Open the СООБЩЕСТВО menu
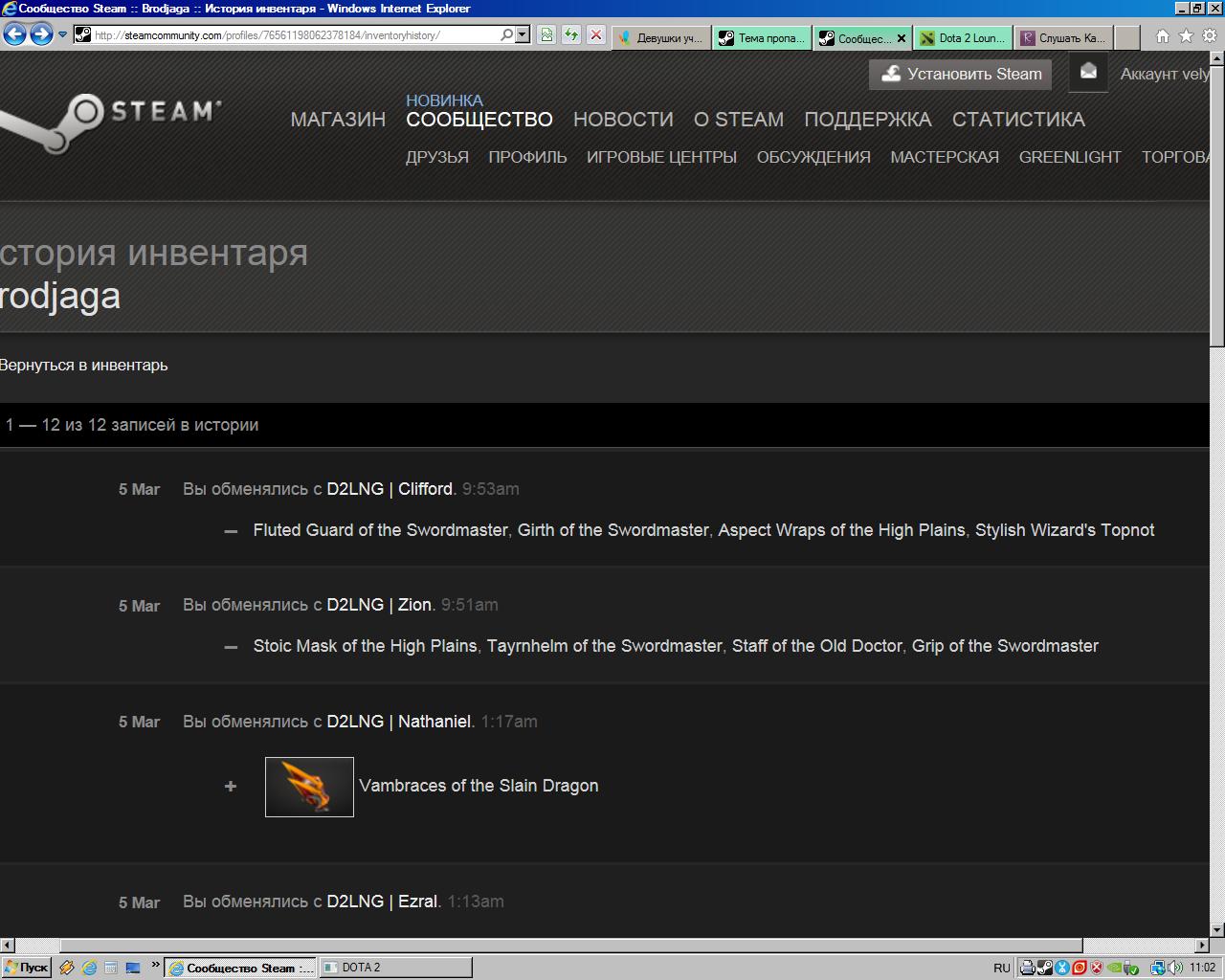Viewport: 1225px width, 980px height. 479,120
